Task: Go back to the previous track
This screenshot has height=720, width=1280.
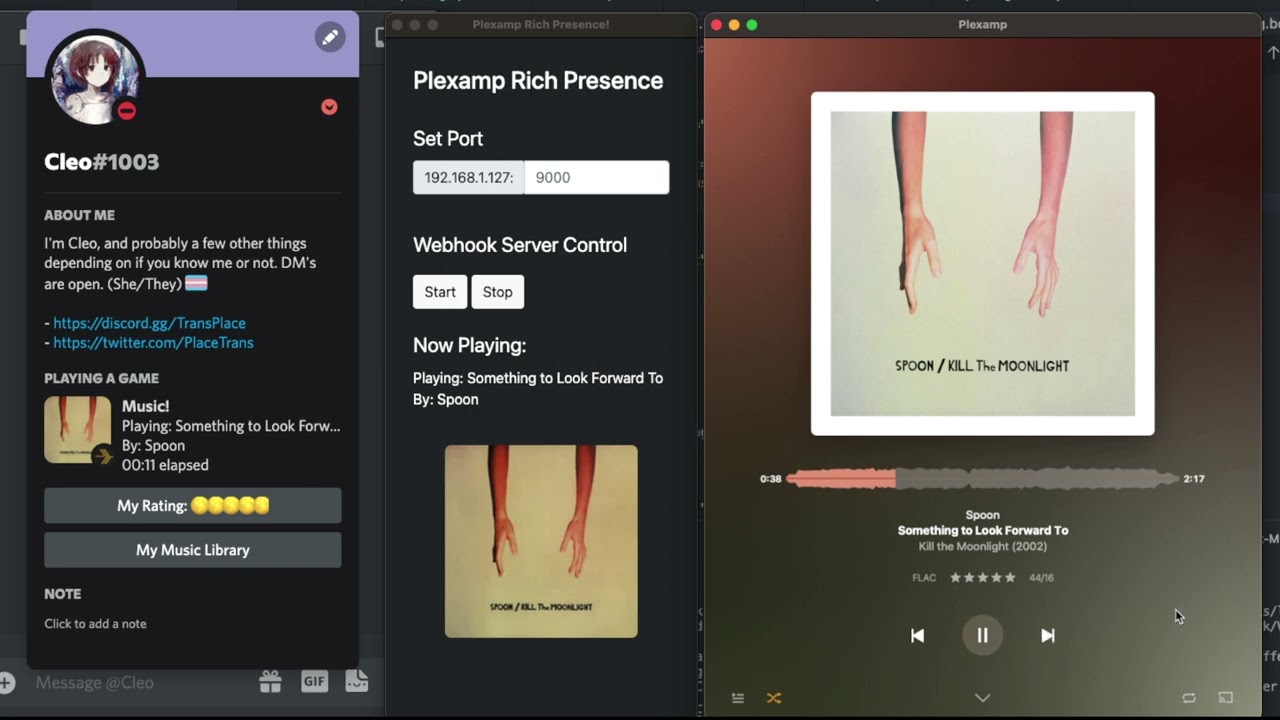Action: click(917, 635)
